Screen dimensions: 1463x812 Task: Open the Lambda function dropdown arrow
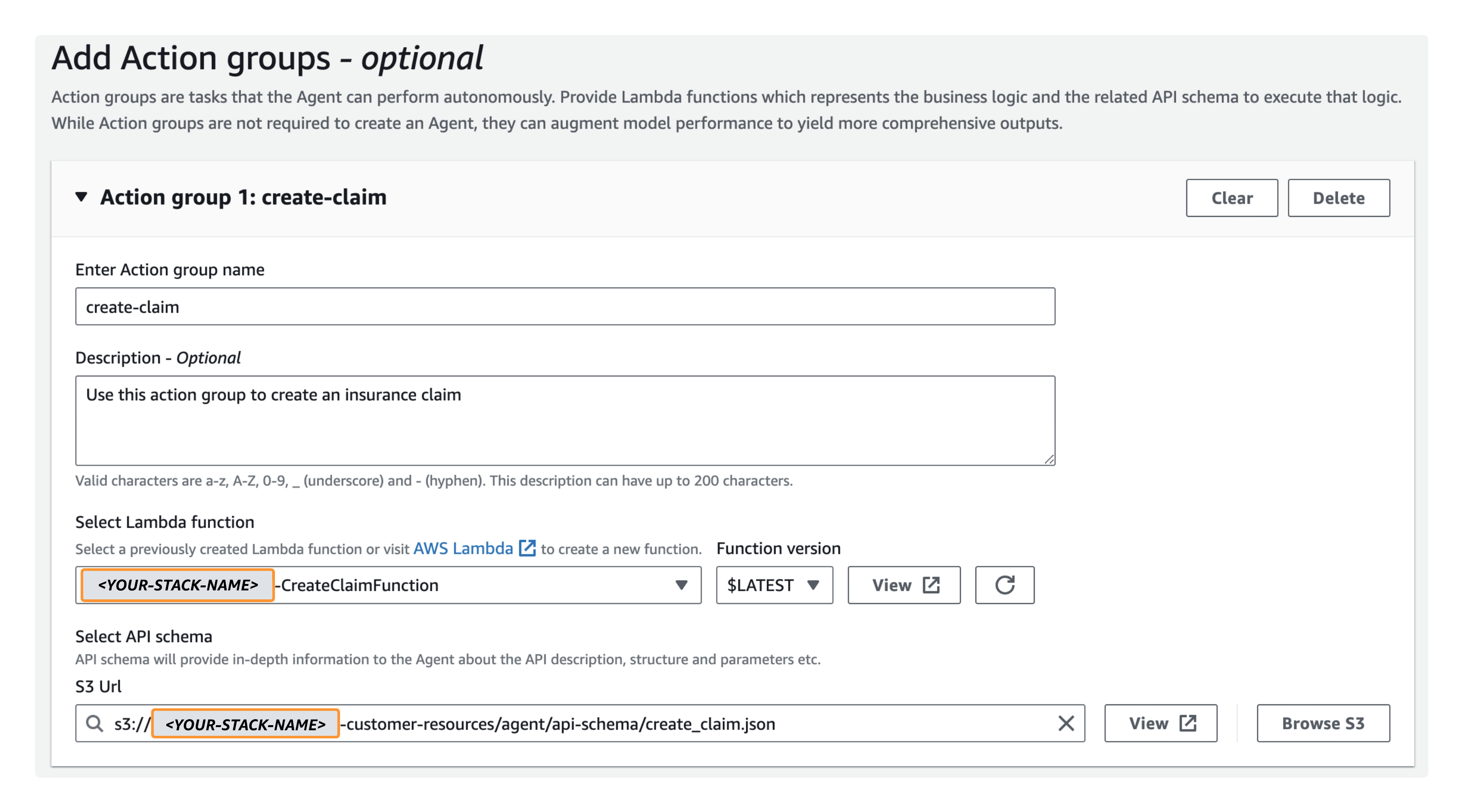pyautogui.click(x=681, y=585)
